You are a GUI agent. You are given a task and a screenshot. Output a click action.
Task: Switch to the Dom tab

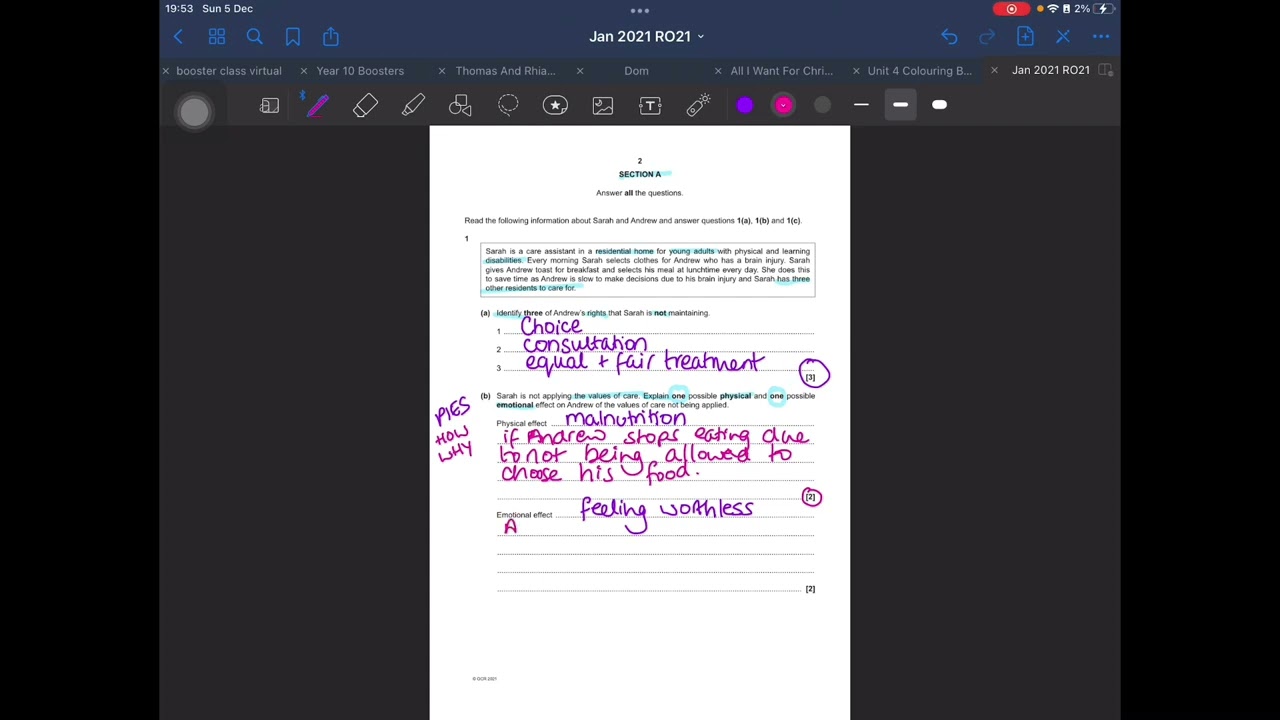(x=636, y=71)
